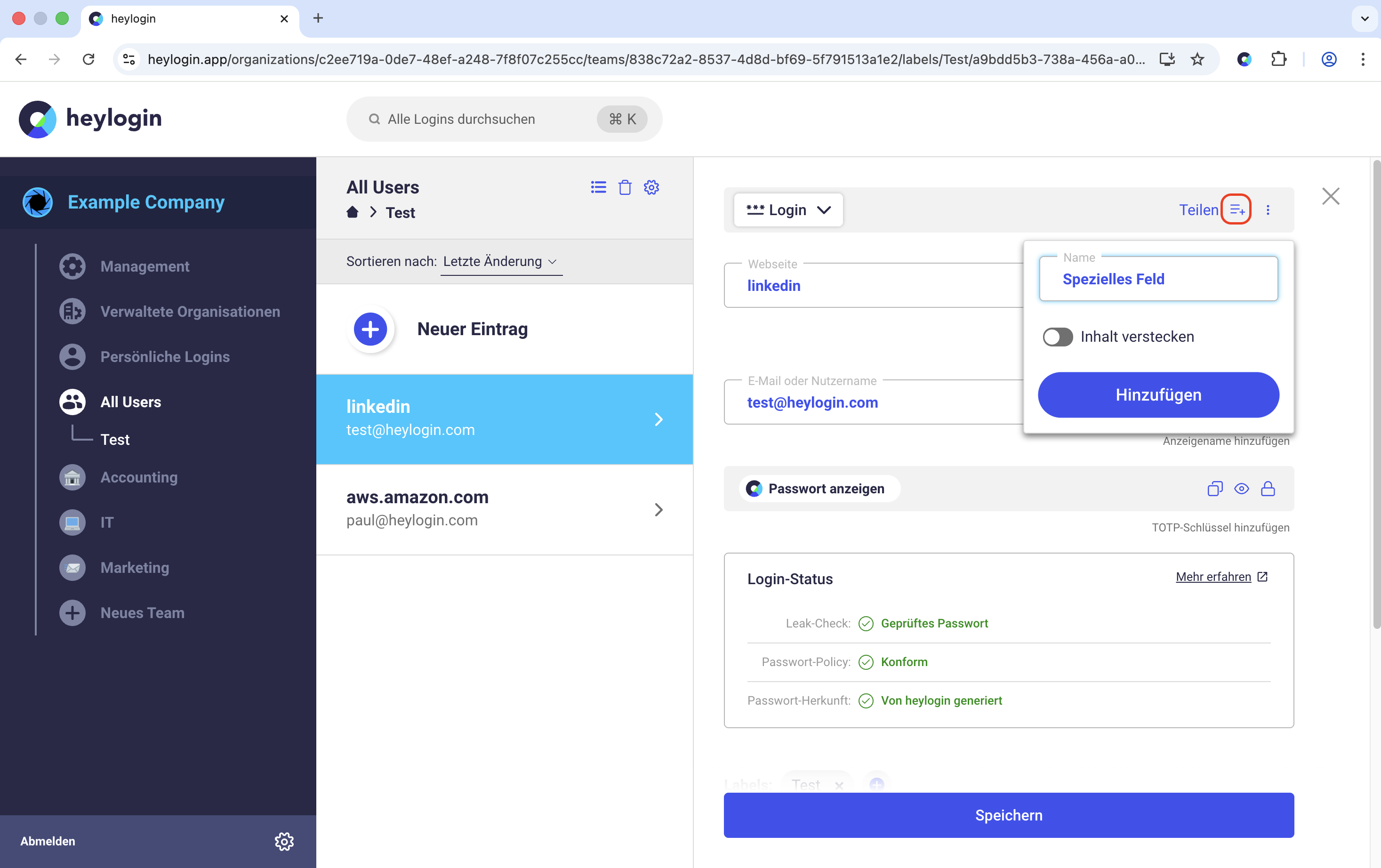The height and width of the screenshot is (868, 1381).
Task: Open three-dot menu next to Teilen
Action: (1268, 210)
